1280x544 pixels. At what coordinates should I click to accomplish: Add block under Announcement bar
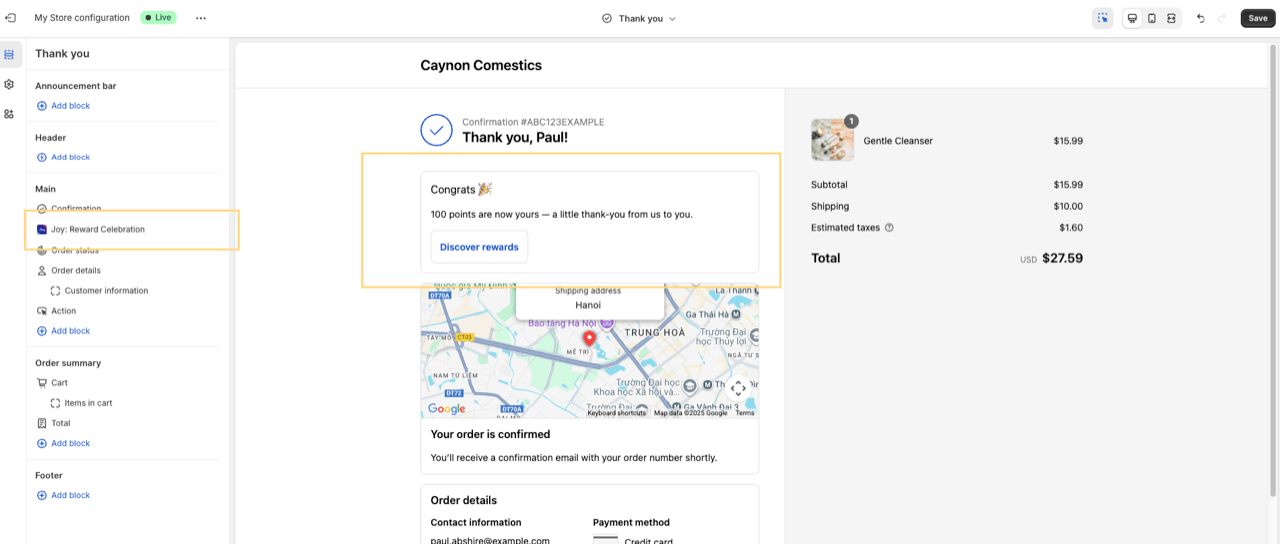[63, 106]
